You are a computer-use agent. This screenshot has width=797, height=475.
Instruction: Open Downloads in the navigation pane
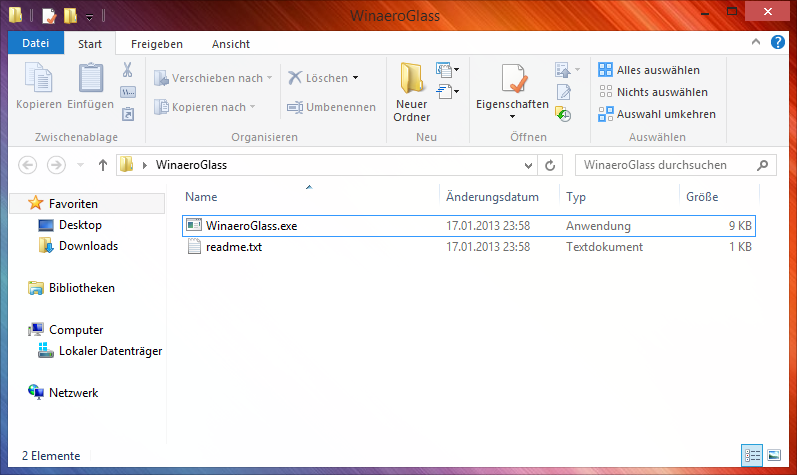coord(88,246)
